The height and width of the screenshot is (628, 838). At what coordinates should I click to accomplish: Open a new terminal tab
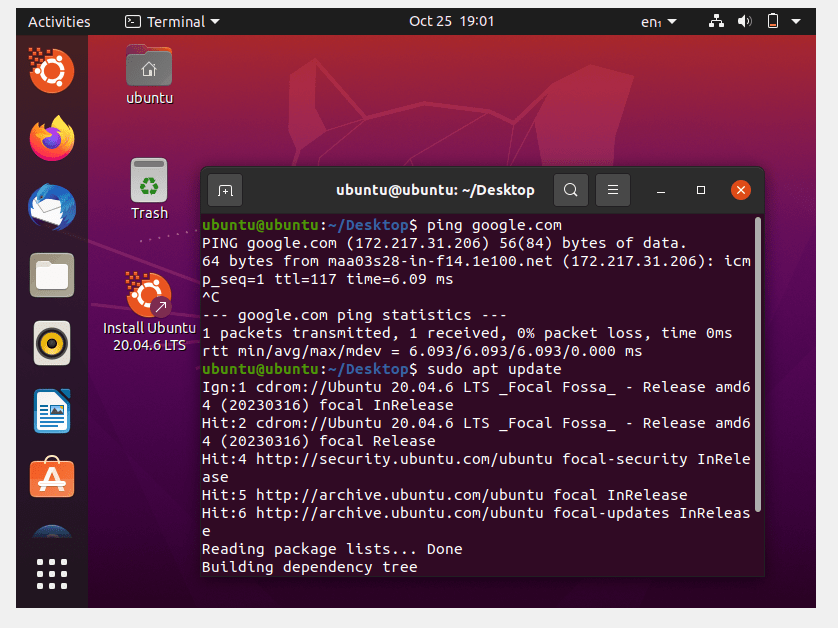225,190
